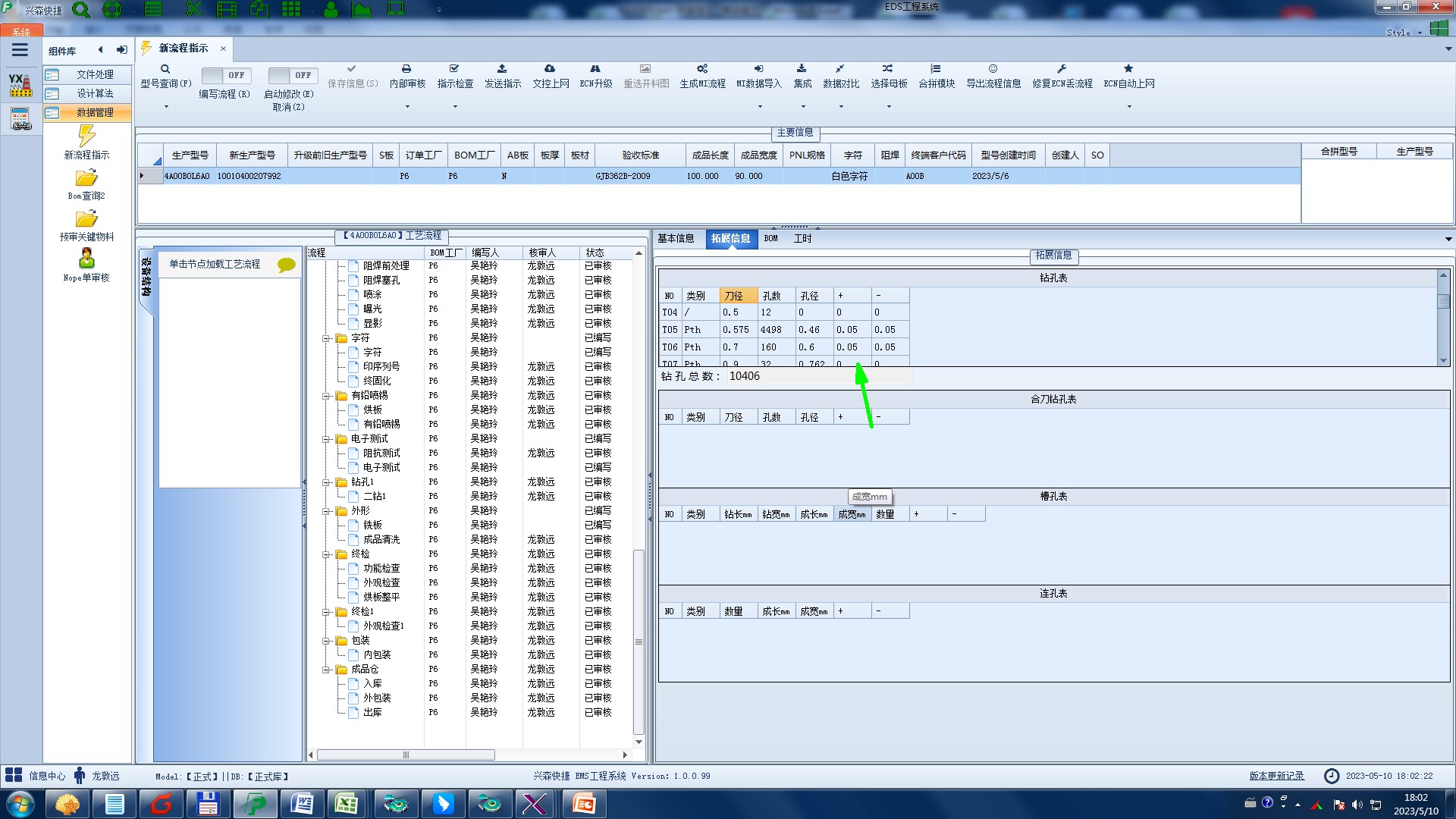The height and width of the screenshot is (819, 1456).
Task: Open the 指示检查 dropdown arrow
Action: coord(455,106)
